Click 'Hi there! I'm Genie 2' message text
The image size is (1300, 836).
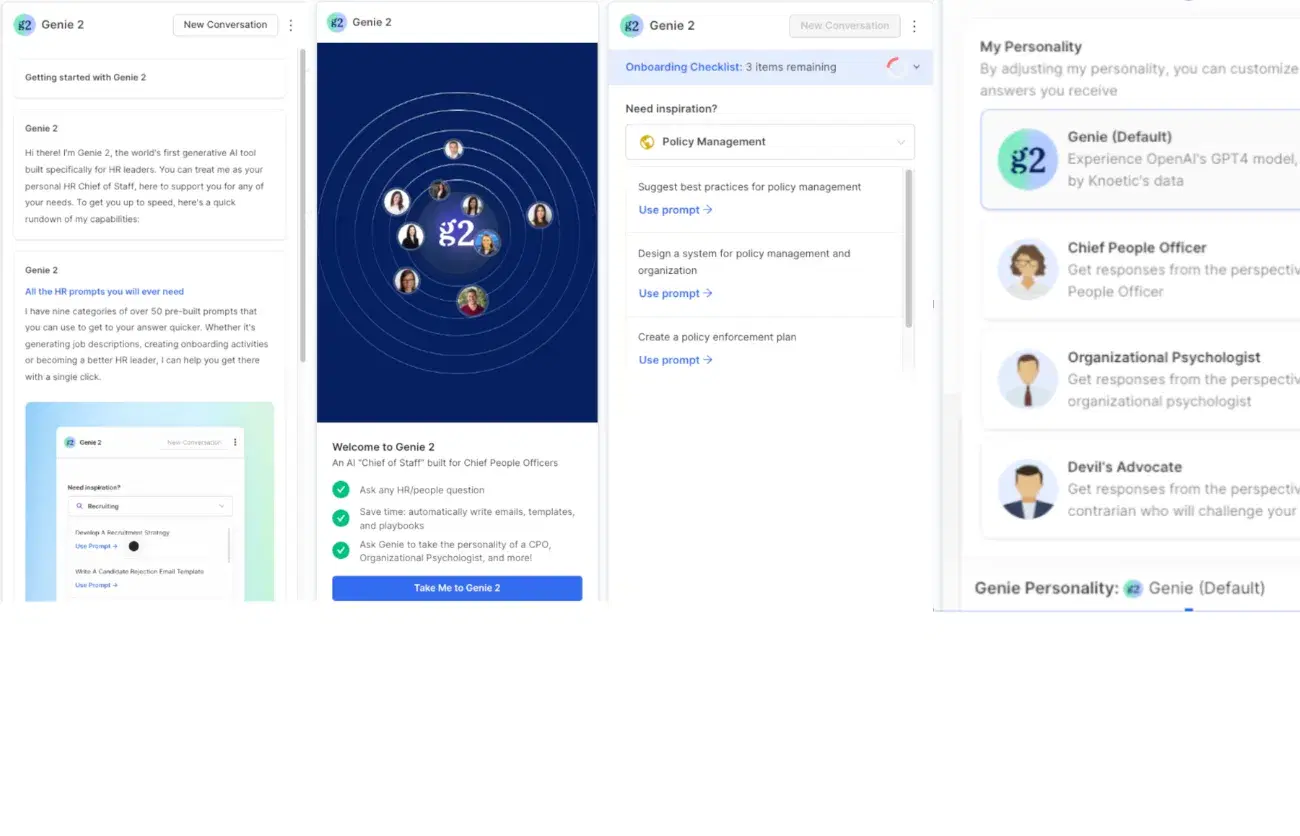(144, 186)
